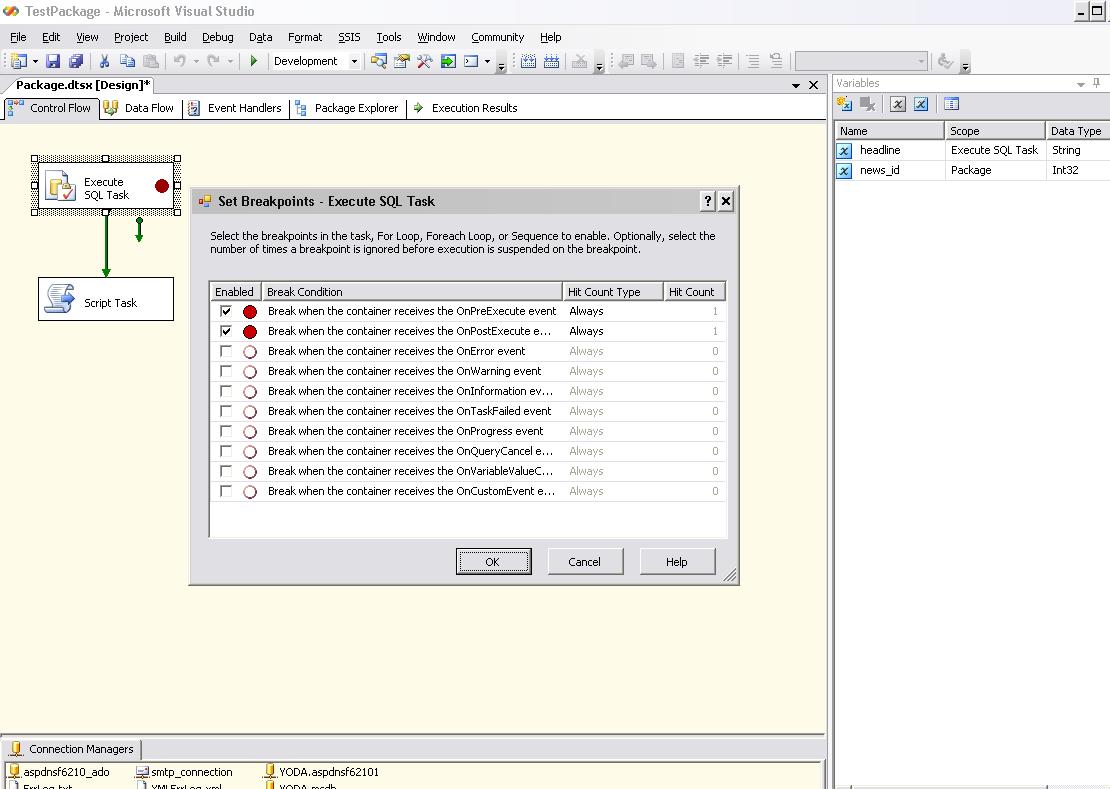Select the headline variable row
The width and height of the screenshot is (1110, 789).
(x=880, y=150)
